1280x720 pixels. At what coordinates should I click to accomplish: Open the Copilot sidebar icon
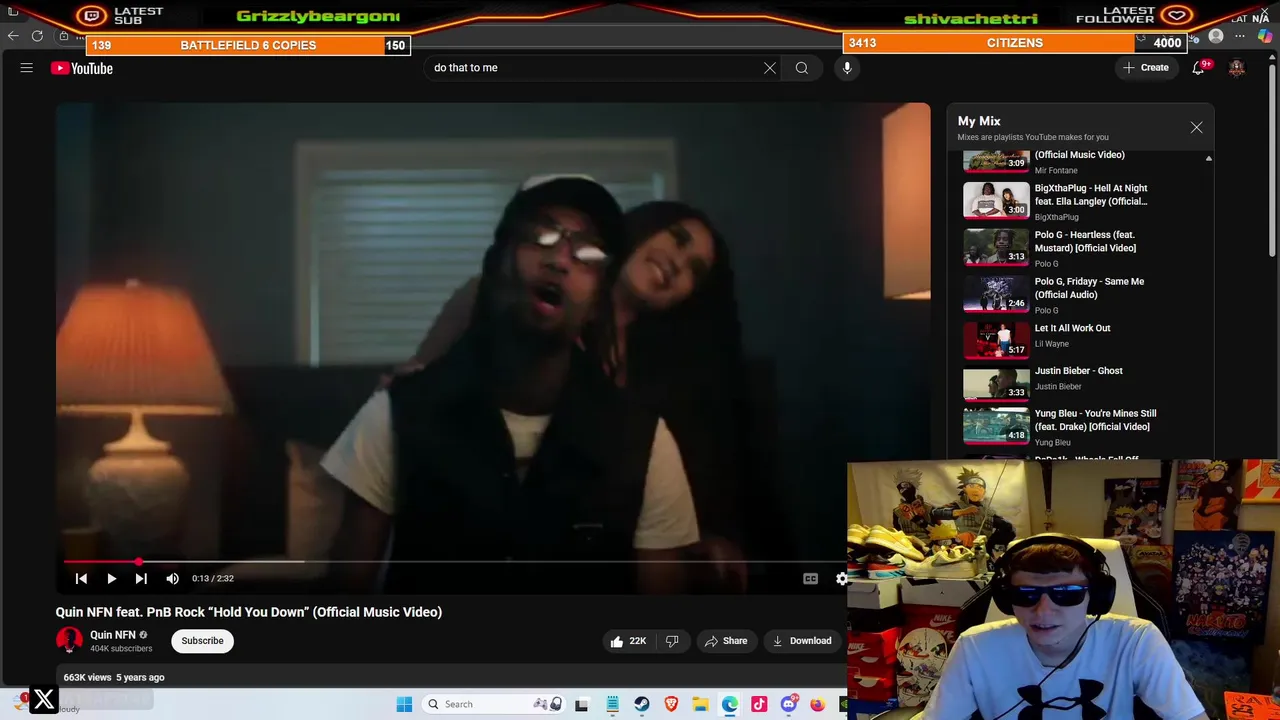tap(1265, 36)
